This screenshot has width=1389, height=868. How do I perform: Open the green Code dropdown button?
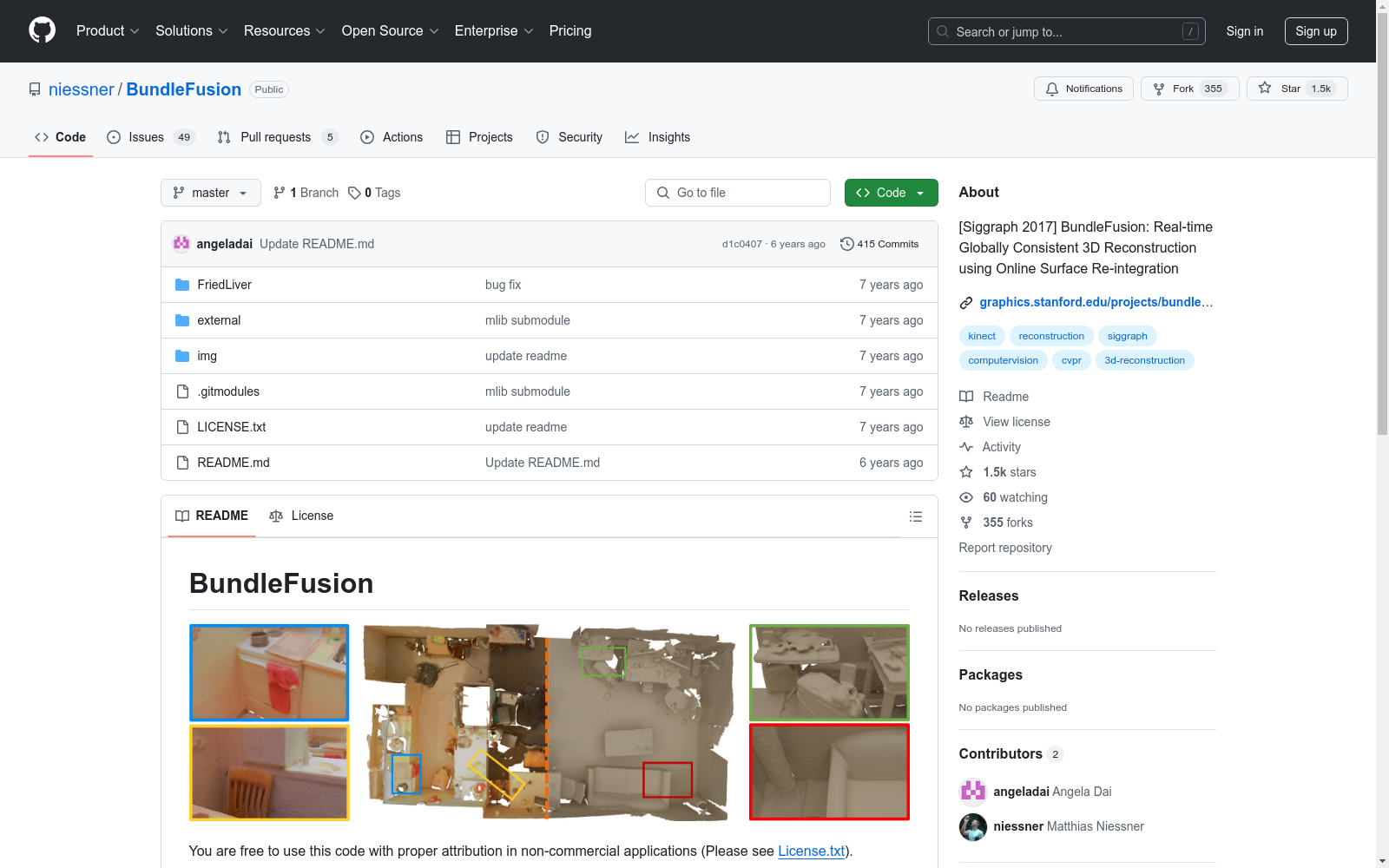click(x=891, y=193)
